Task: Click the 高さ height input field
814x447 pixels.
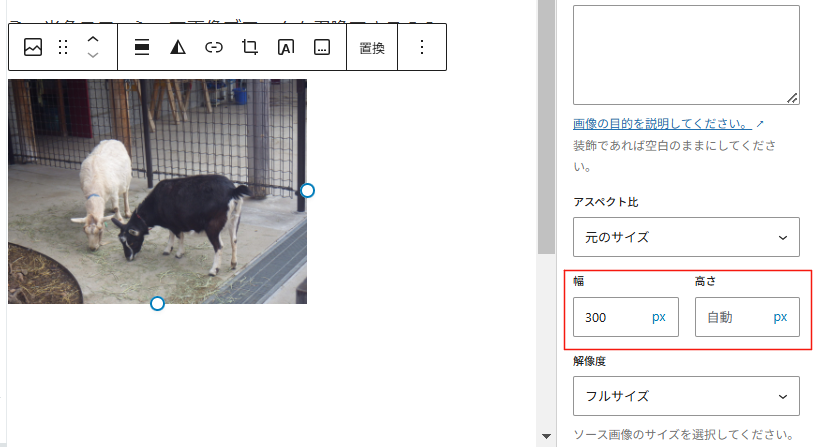Action: pyautogui.click(x=747, y=317)
